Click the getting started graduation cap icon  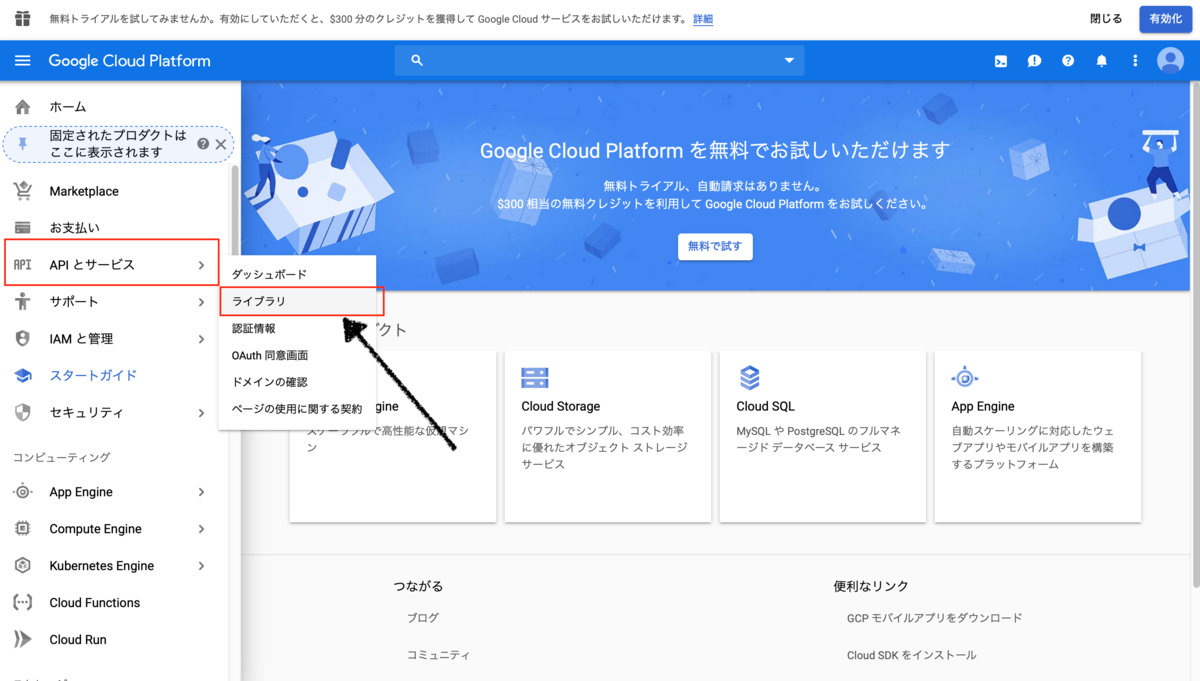(22, 376)
